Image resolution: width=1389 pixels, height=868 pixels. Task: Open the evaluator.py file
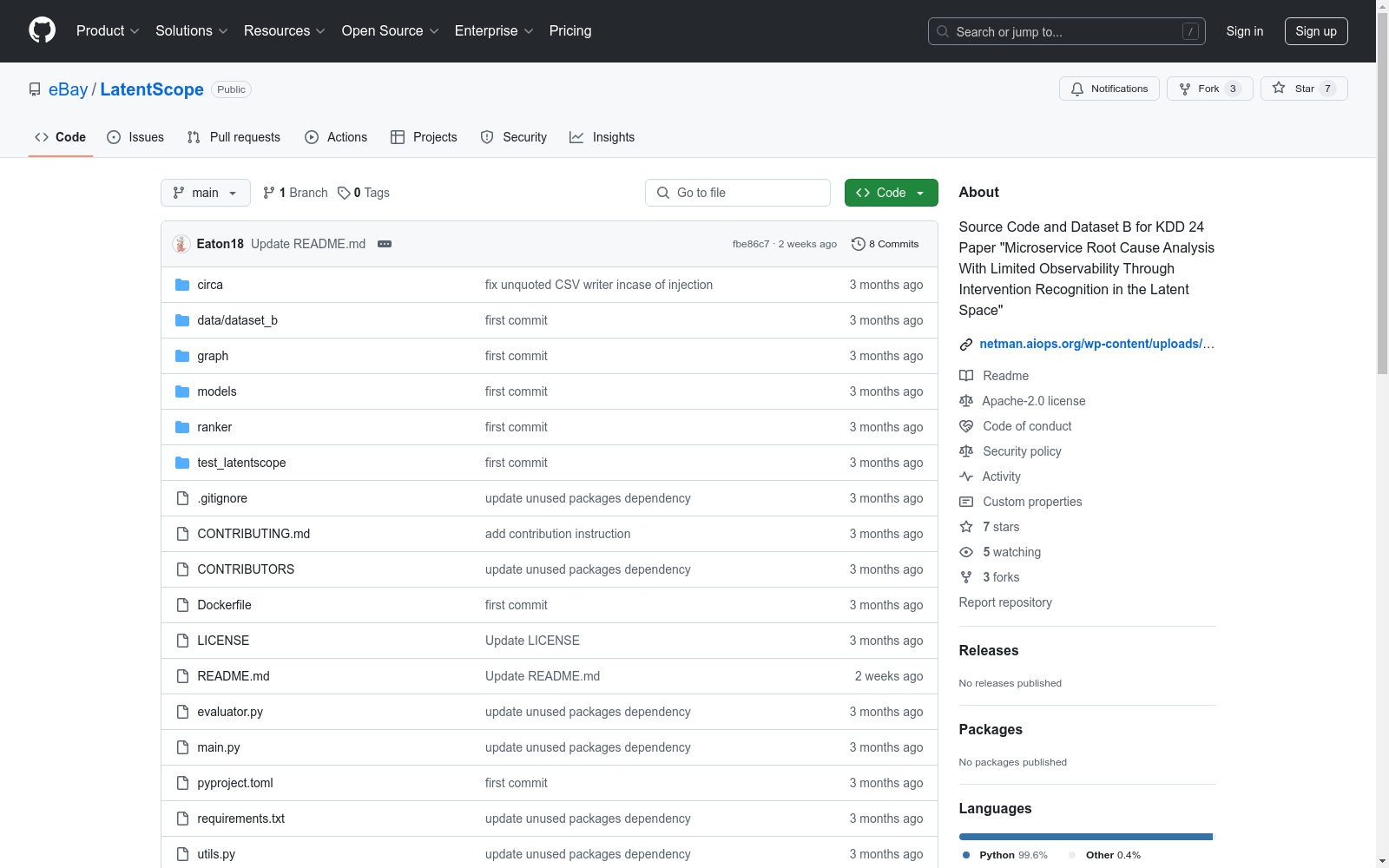(x=230, y=712)
